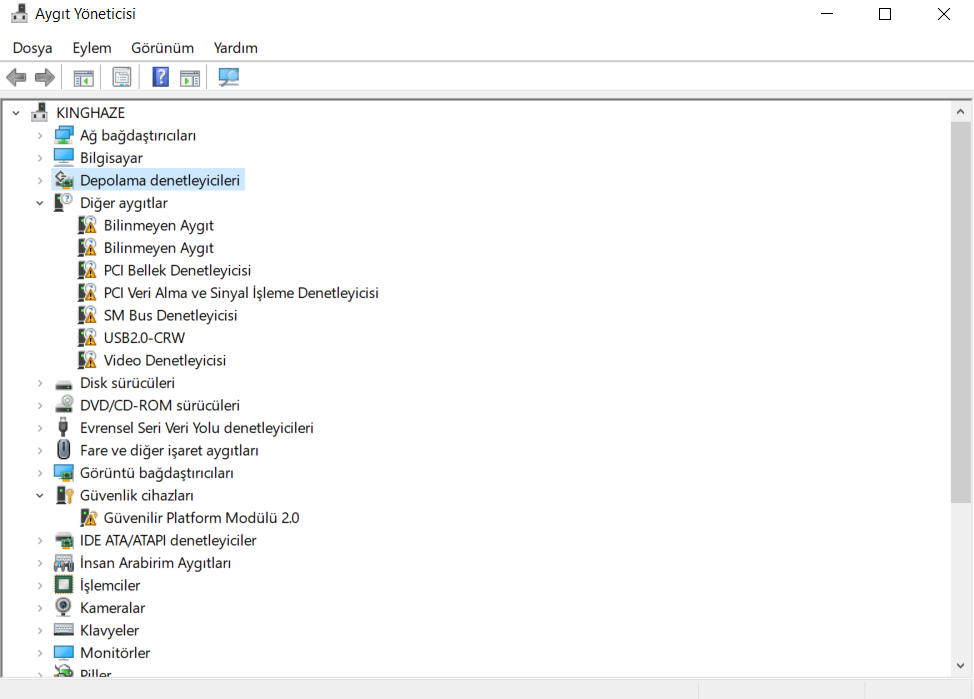The image size is (974, 699).
Task: Click the scrollbar down arrow
Action: (960, 666)
